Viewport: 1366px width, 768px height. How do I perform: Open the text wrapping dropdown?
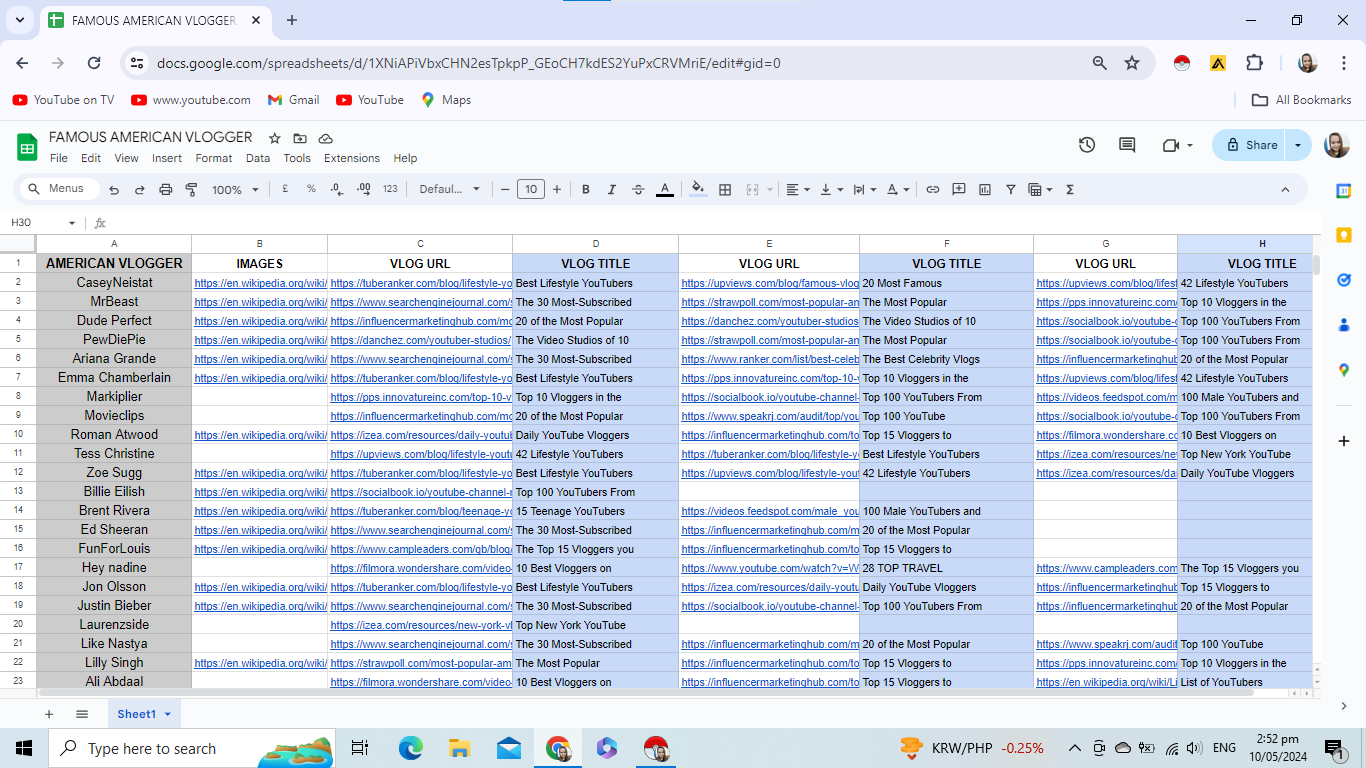(x=864, y=189)
